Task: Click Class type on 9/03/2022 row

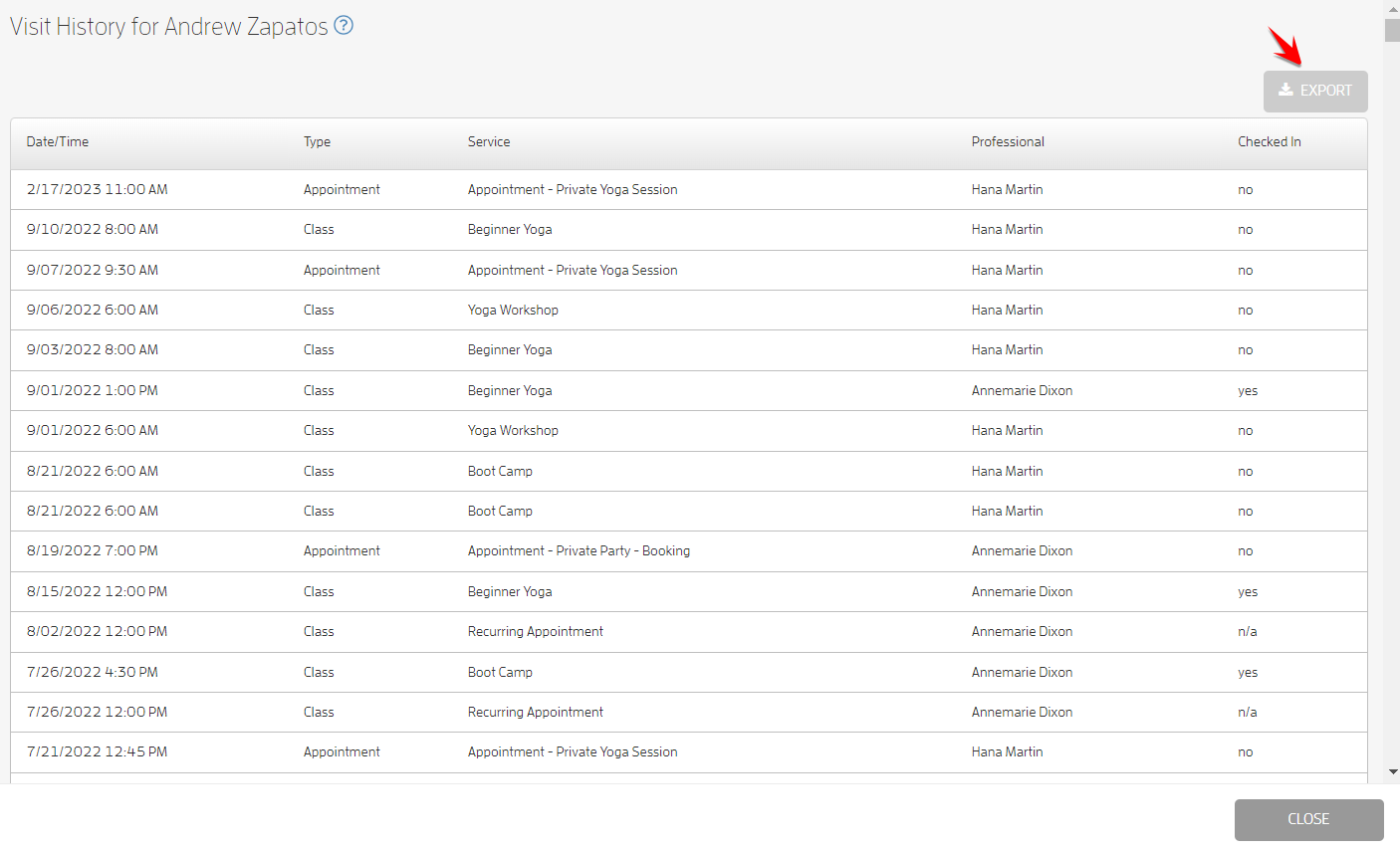Action: [319, 350]
